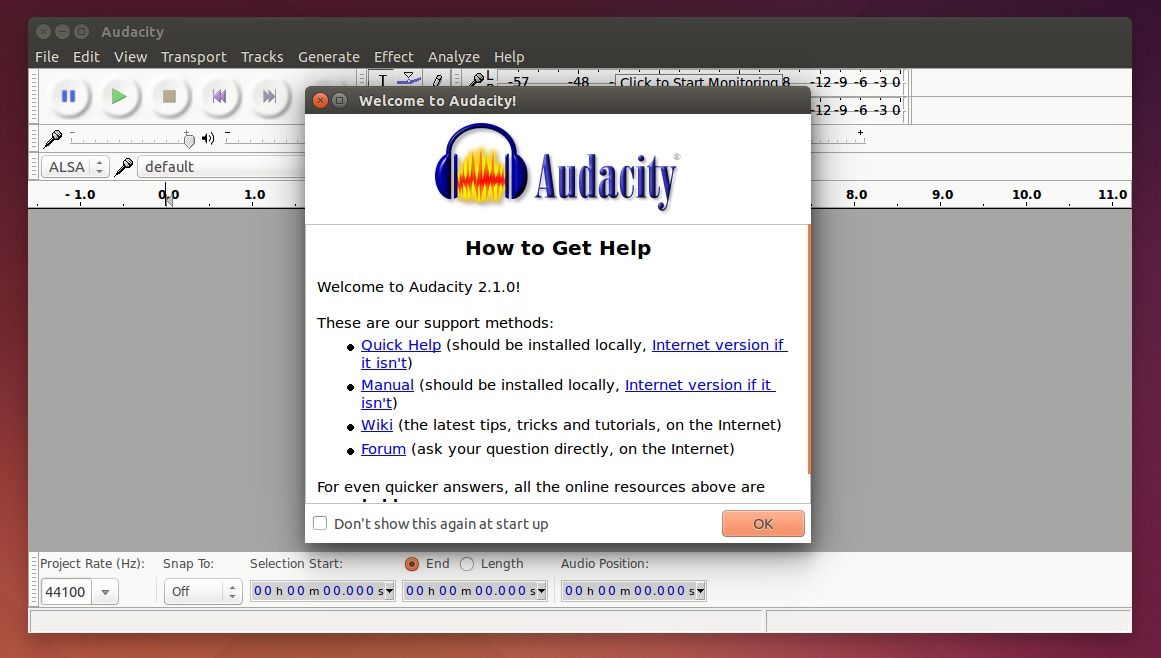Select the Length radio button
Image resolution: width=1161 pixels, height=658 pixels.
point(466,564)
